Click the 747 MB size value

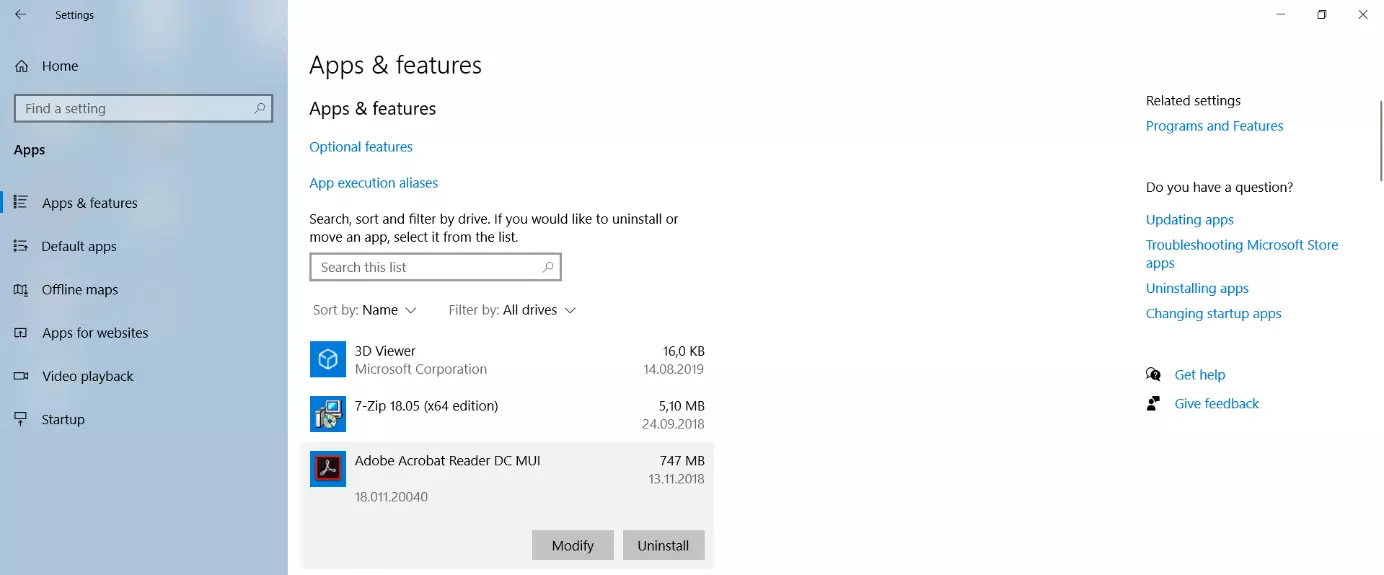(x=682, y=461)
